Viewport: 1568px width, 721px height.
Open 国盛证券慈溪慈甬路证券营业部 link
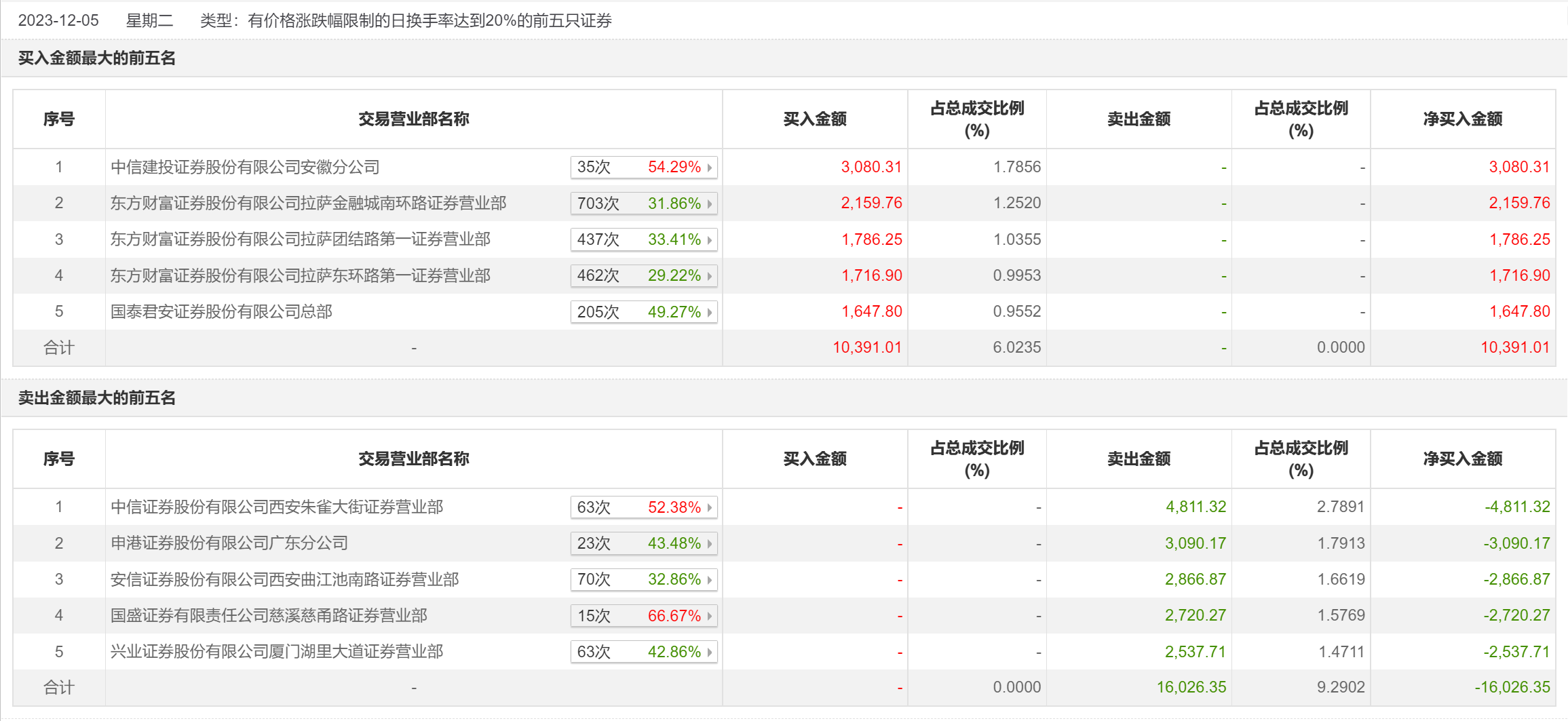pyautogui.click(x=269, y=615)
